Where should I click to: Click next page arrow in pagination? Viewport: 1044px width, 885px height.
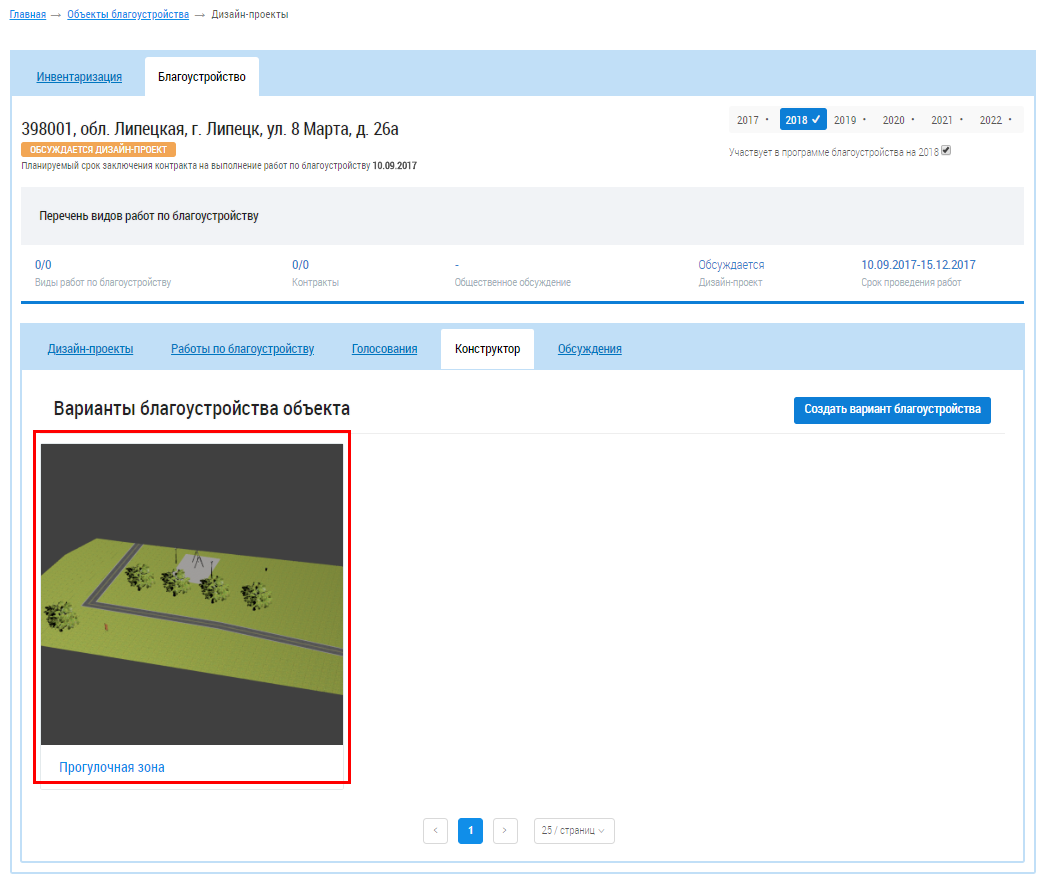pyautogui.click(x=506, y=831)
